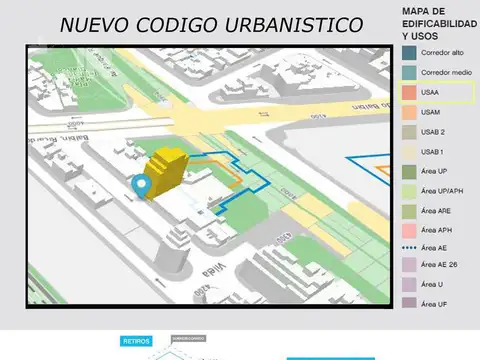Click the 'Área U' legend label
This screenshot has height=360, width=480.
pos(432,284)
